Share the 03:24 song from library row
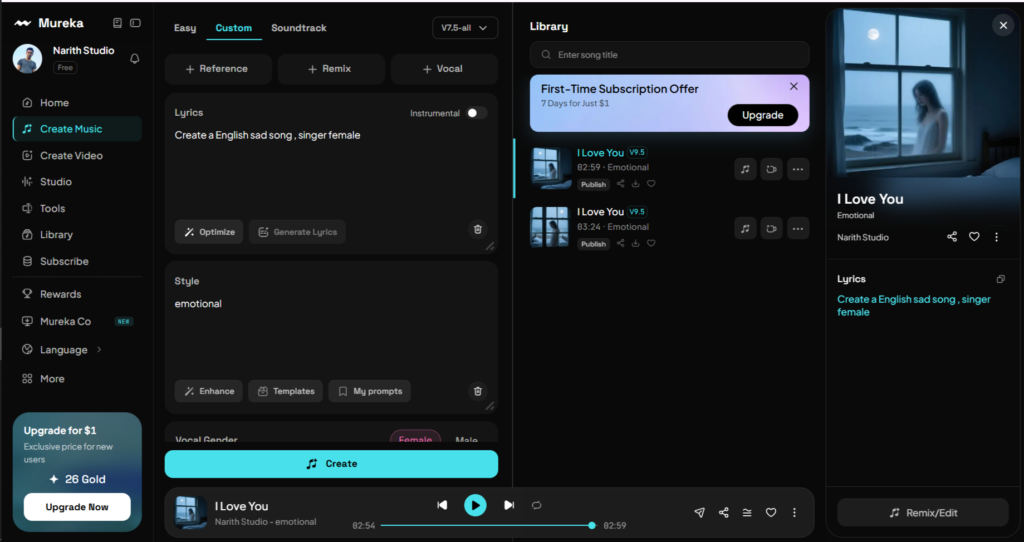The height and width of the screenshot is (542, 1024). [x=620, y=244]
